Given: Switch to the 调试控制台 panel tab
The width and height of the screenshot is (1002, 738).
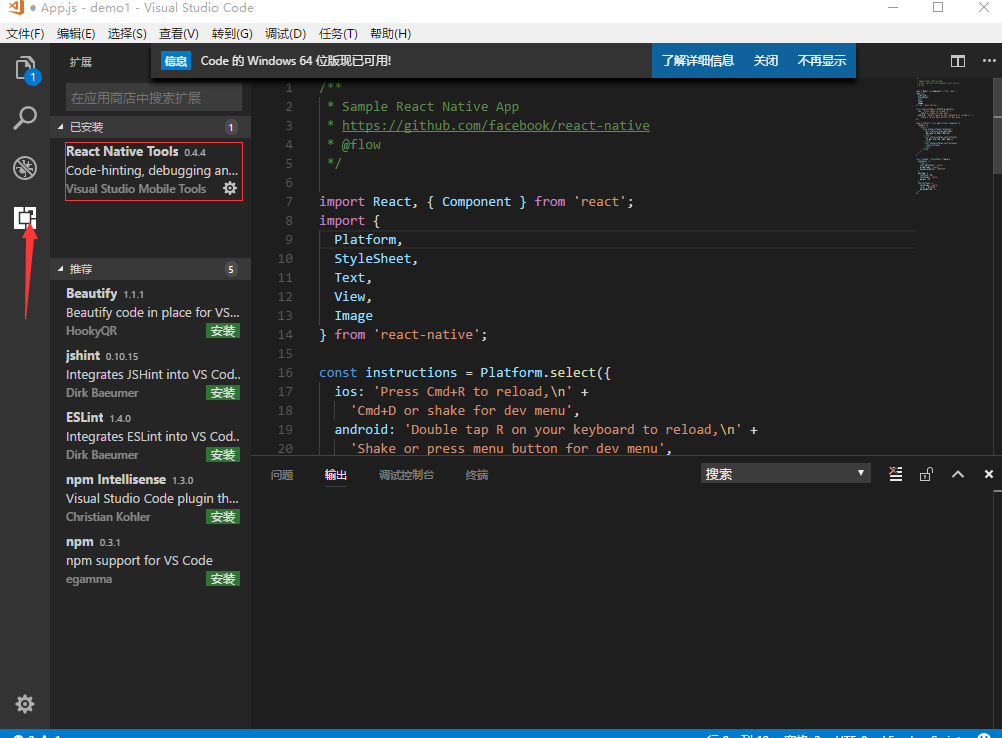Looking at the screenshot, I should click(406, 475).
